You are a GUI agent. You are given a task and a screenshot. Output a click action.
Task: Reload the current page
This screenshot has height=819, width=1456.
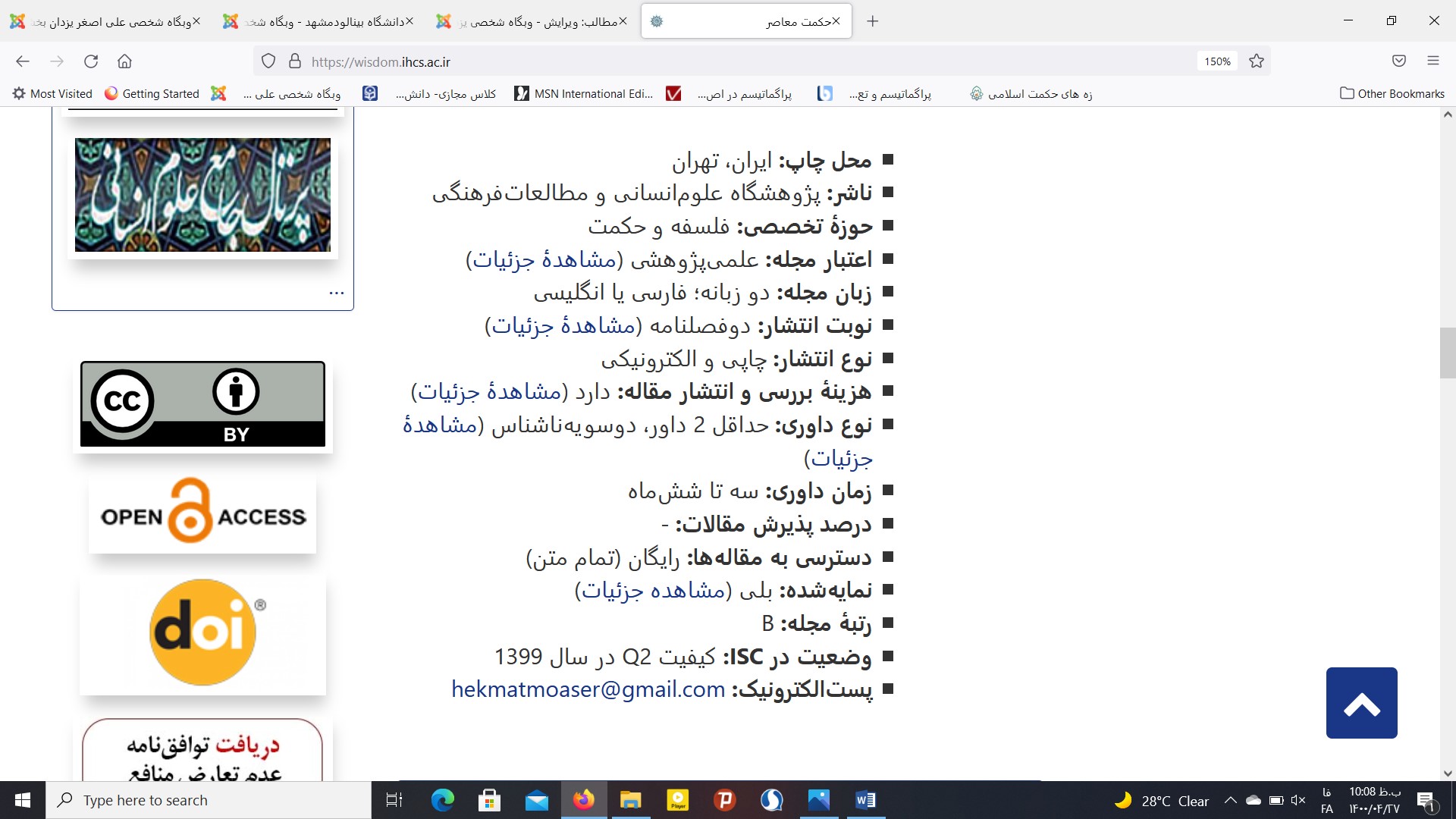(91, 61)
